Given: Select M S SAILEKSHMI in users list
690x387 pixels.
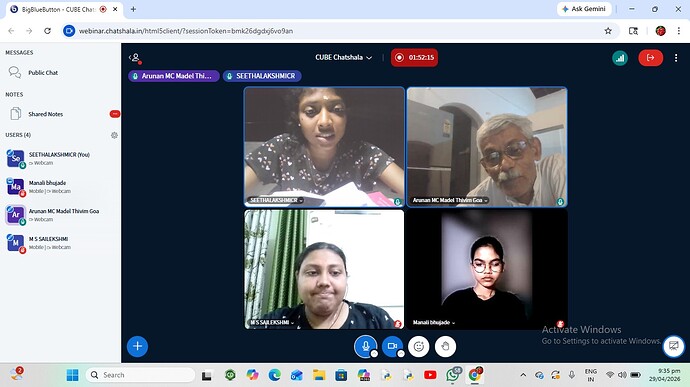Looking at the screenshot, I should pyautogui.click(x=48, y=239).
